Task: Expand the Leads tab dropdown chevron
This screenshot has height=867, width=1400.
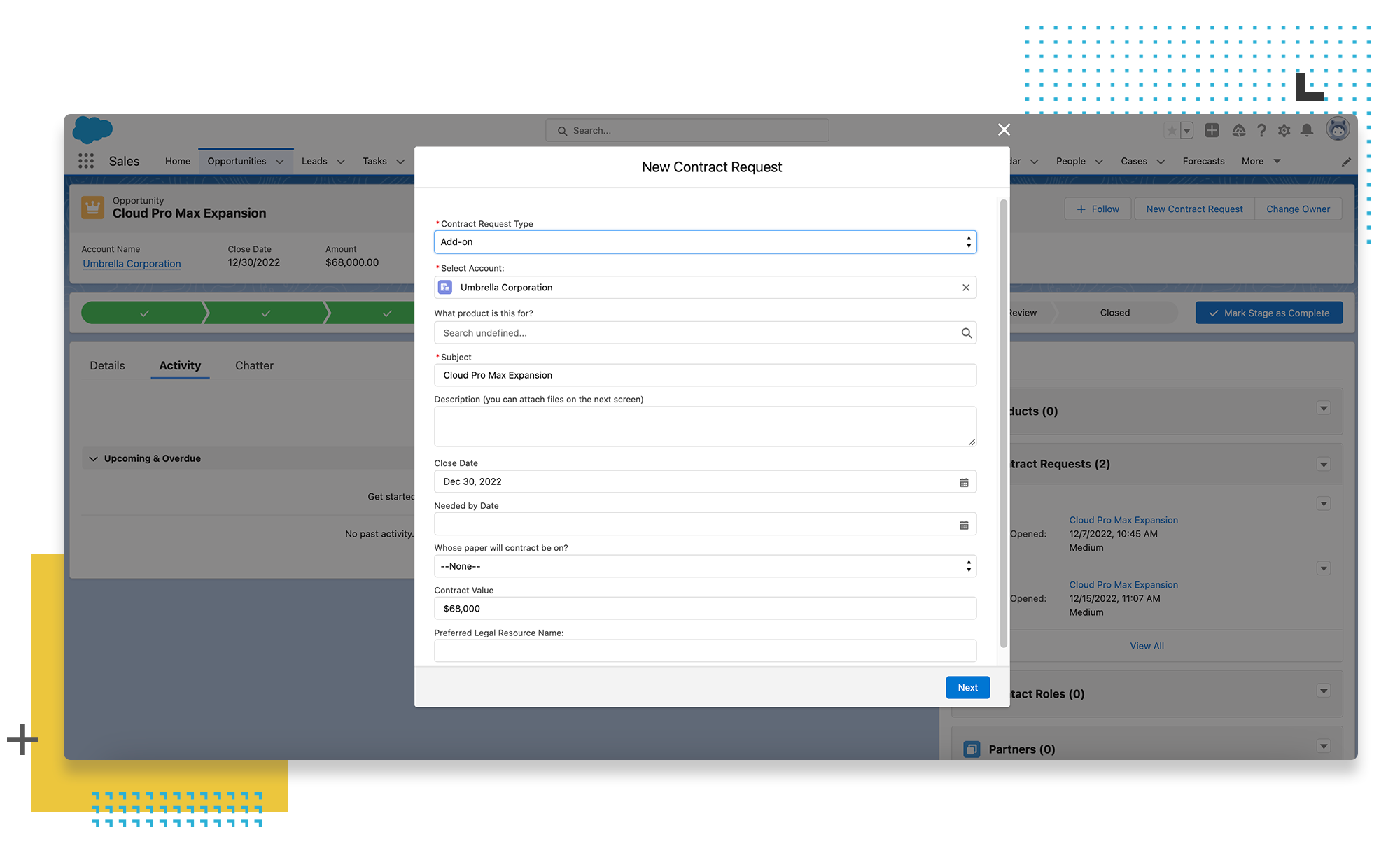Action: [341, 162]
